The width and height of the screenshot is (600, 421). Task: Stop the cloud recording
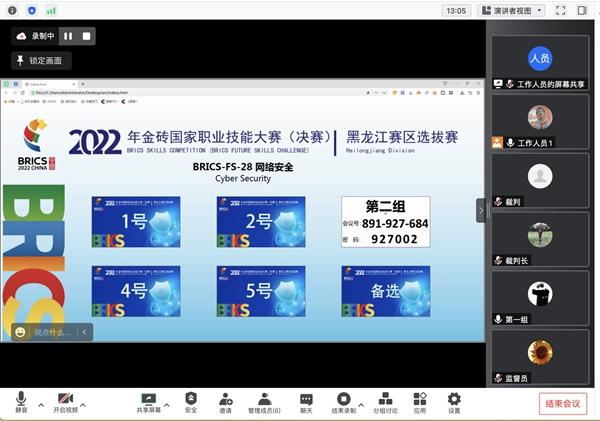(86, 36)
